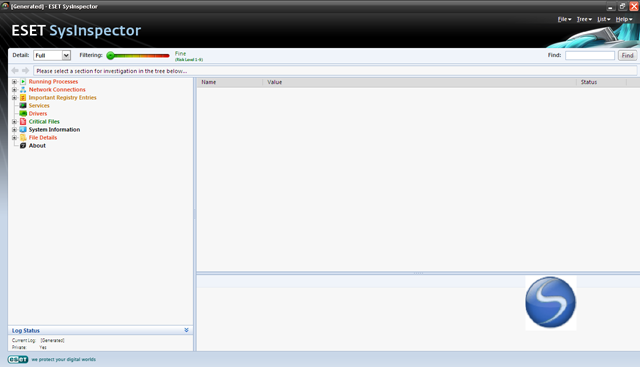Click the ESET logo in footer
640x367 pixels.
point(18,359)
